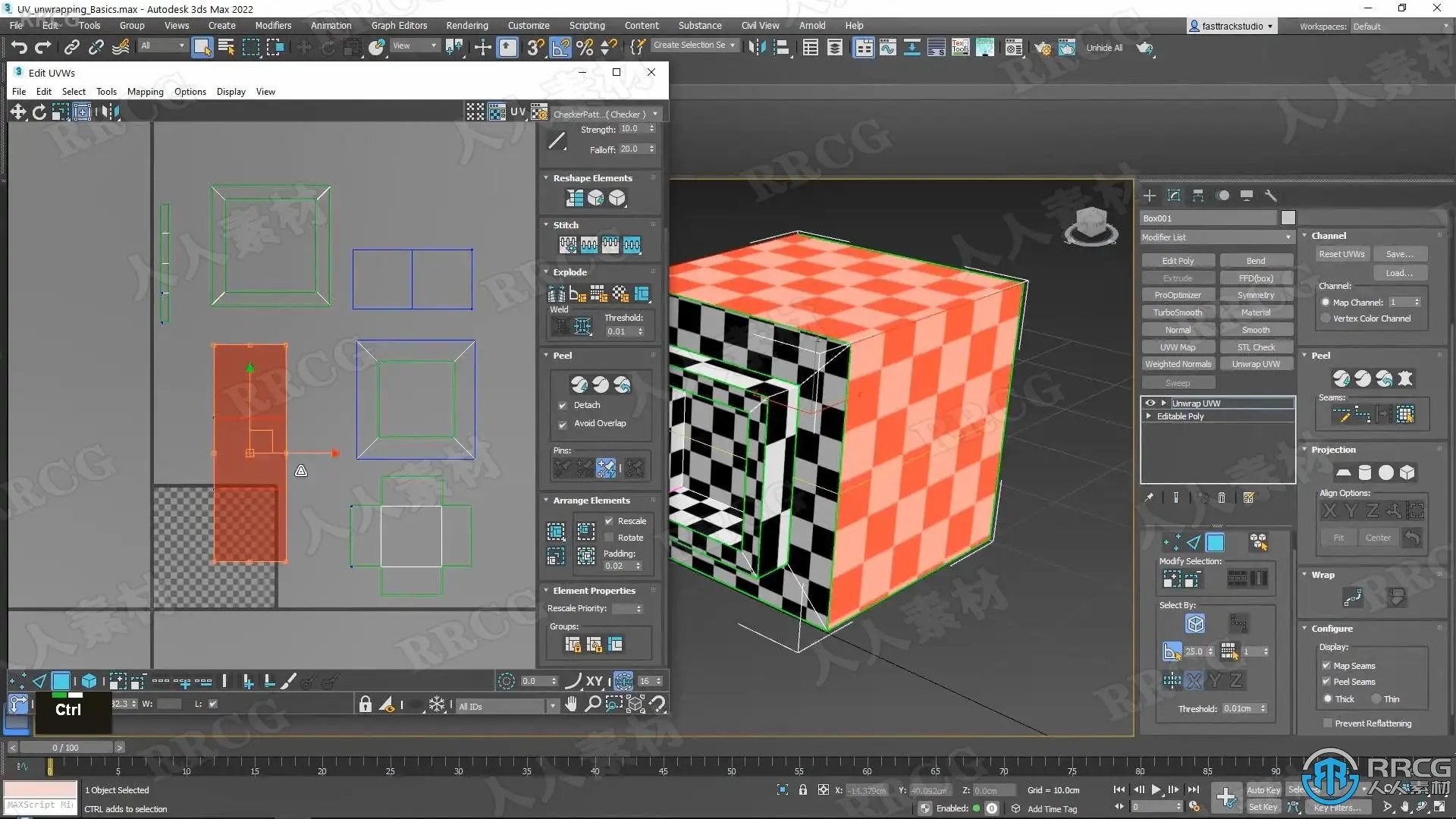Viewport: 1456px width, 819px height.
Task: Select the Polygon sub-object mode in Edit UVWs
Action: [61, 681]
